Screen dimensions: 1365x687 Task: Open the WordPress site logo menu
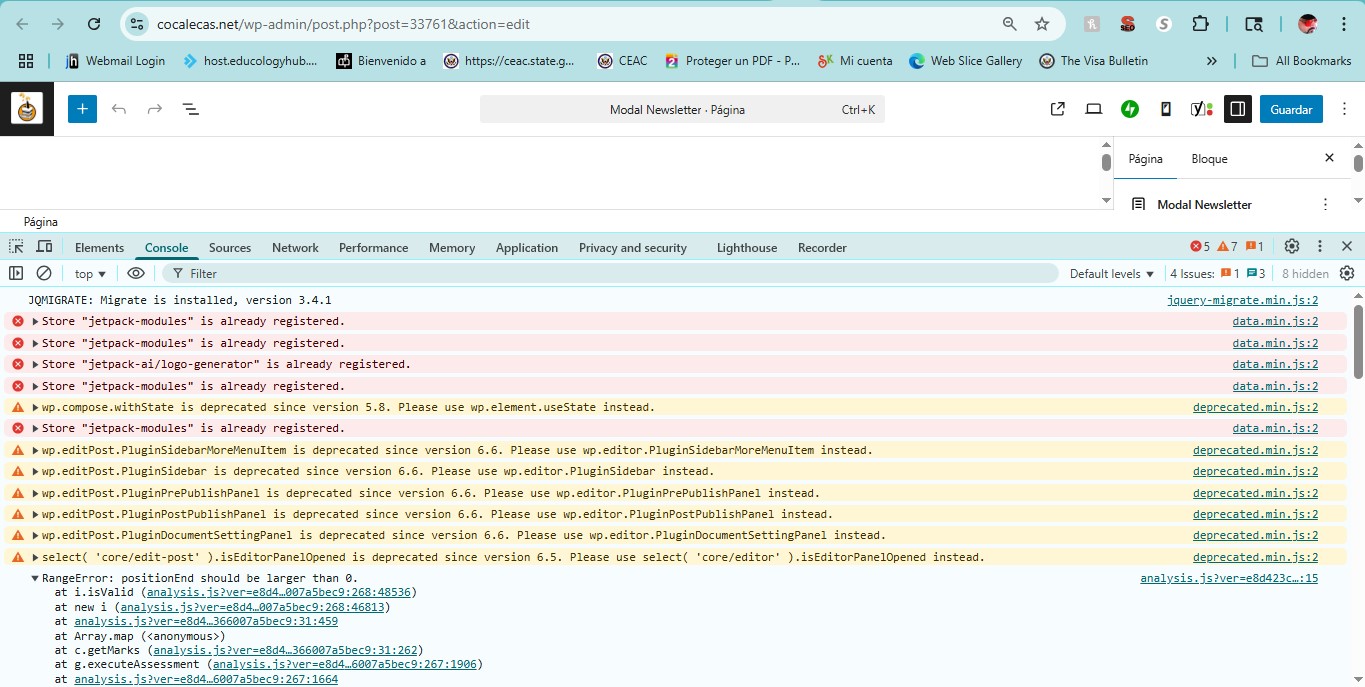(x=27, y=108)
